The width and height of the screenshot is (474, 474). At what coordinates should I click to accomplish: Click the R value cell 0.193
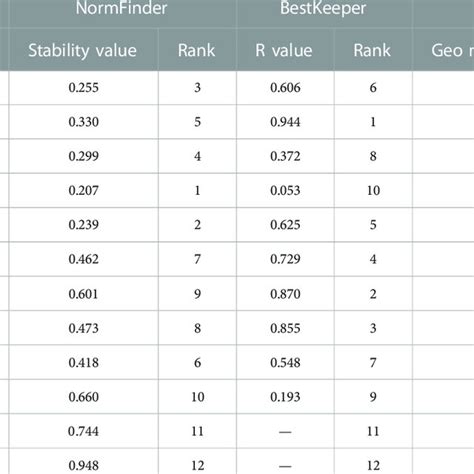285,397
